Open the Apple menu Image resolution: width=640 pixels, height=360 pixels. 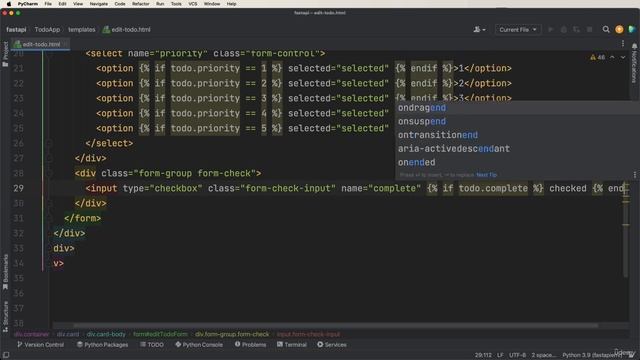coord(9,4)
